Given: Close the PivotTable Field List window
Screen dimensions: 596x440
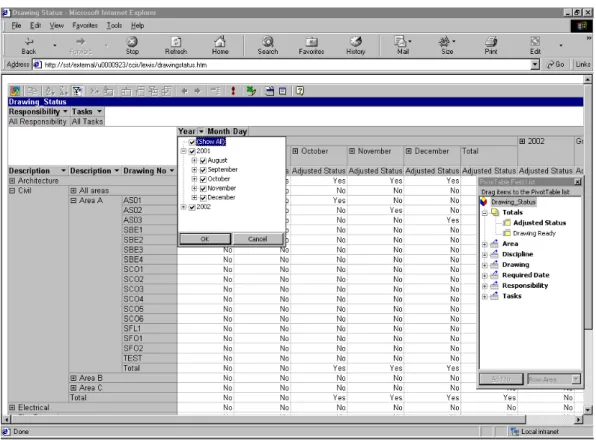Looking at the screenshot, I should (578, 182).
